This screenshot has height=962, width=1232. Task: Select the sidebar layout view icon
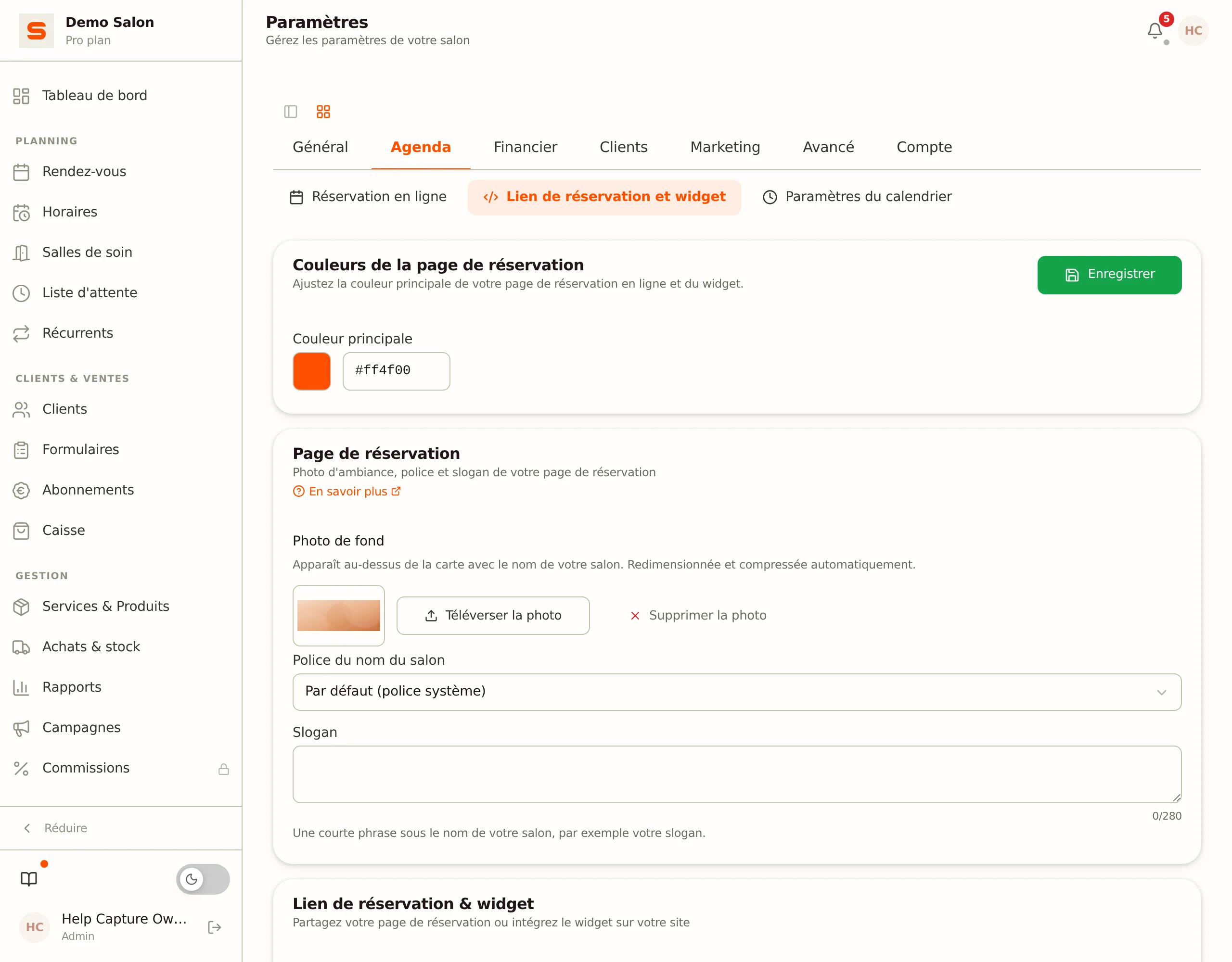click(291, 112)
